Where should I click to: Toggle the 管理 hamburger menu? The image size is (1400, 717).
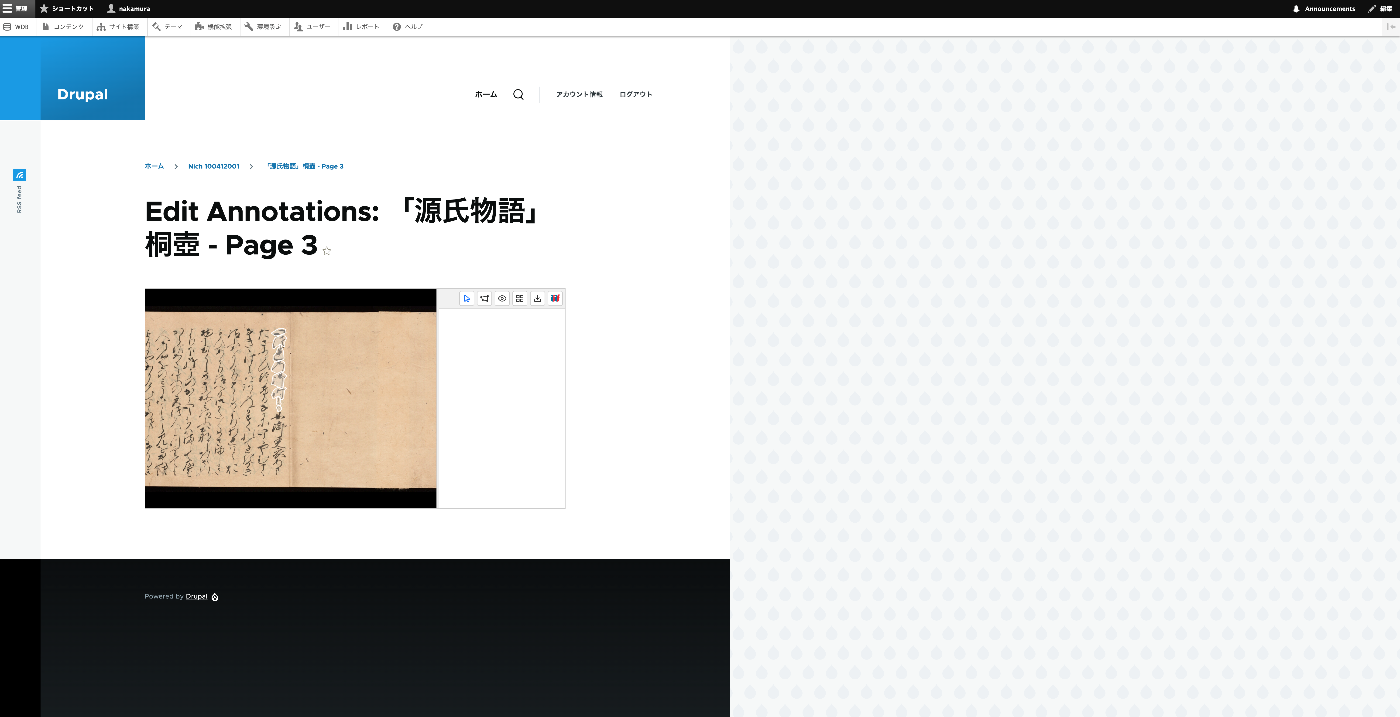pyautogui.click(x=15, y=8)
